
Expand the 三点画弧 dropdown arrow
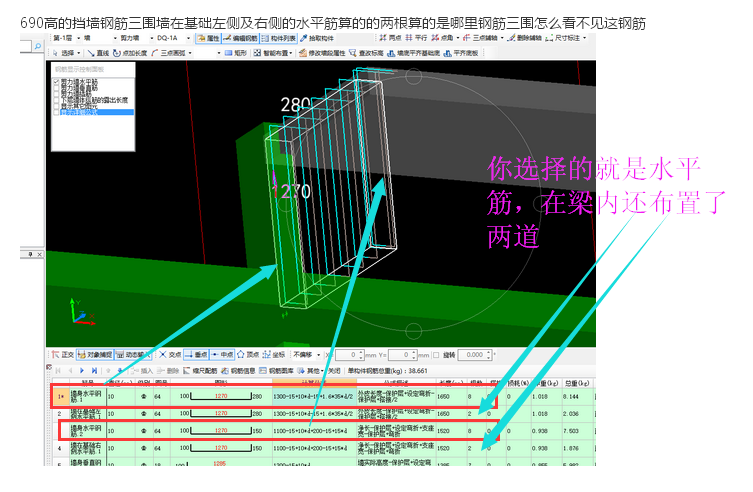(x=190, y=53)
